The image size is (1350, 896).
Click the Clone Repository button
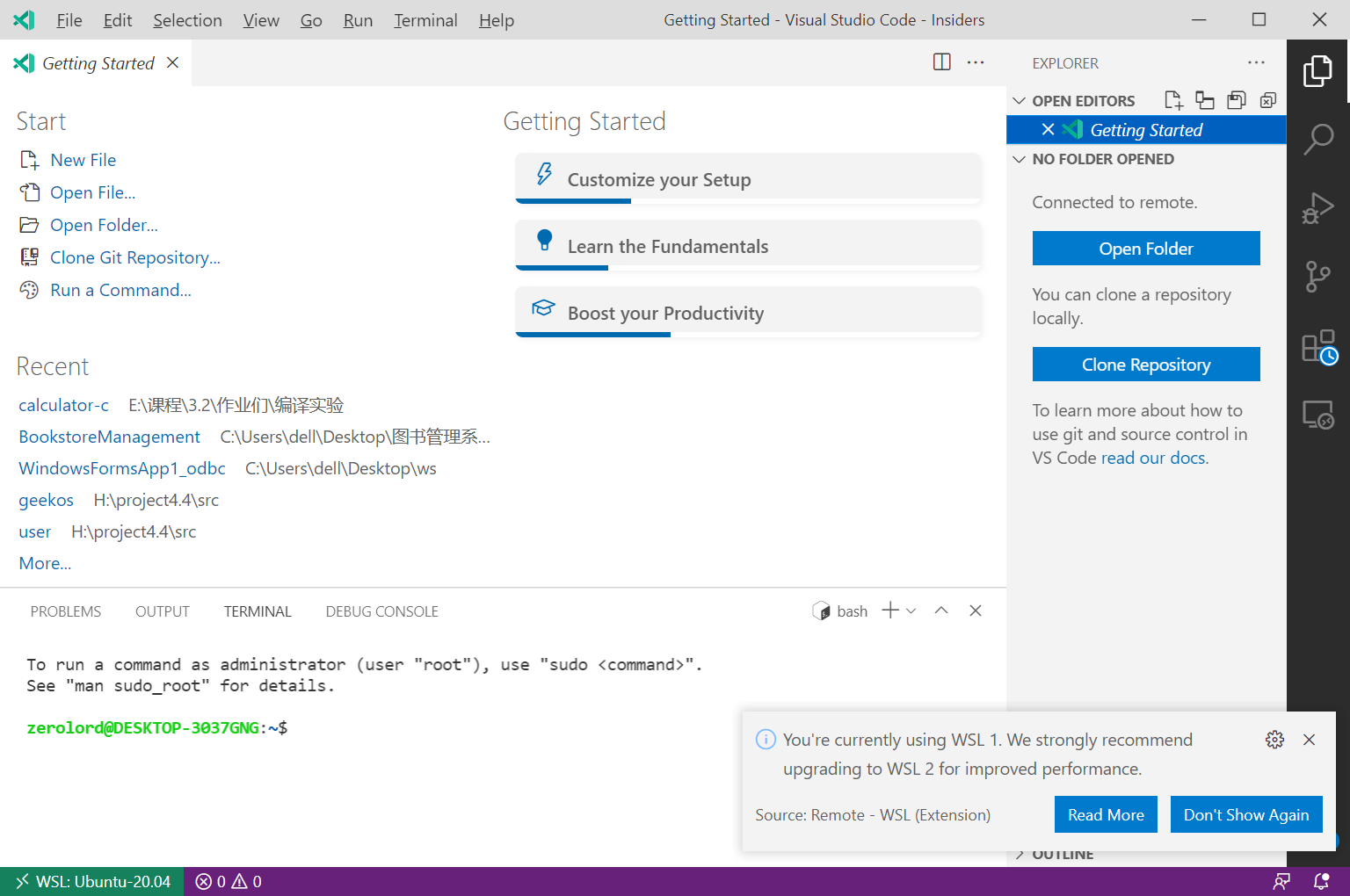tap(1145, 364)
